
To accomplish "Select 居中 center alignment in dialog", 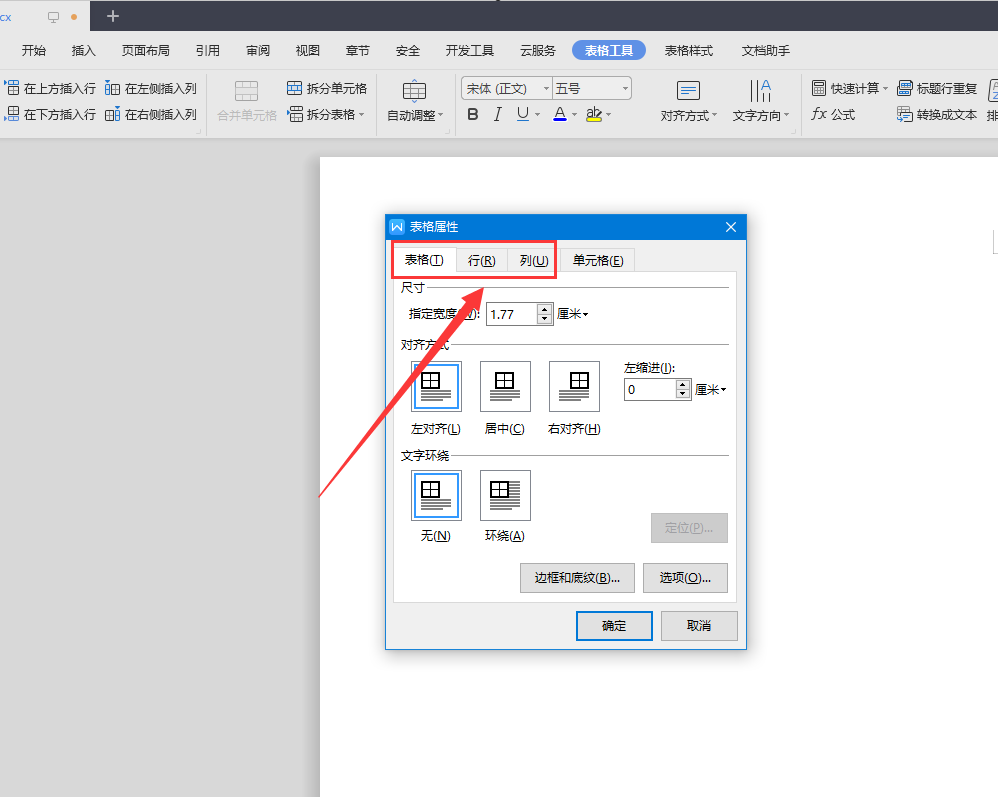I will point(505,386).
